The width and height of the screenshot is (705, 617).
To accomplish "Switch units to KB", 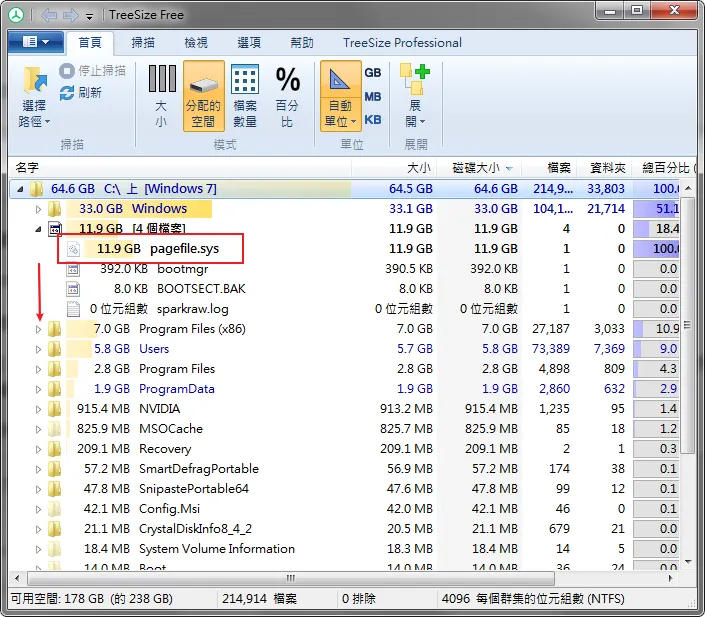I will click(373, 120).
